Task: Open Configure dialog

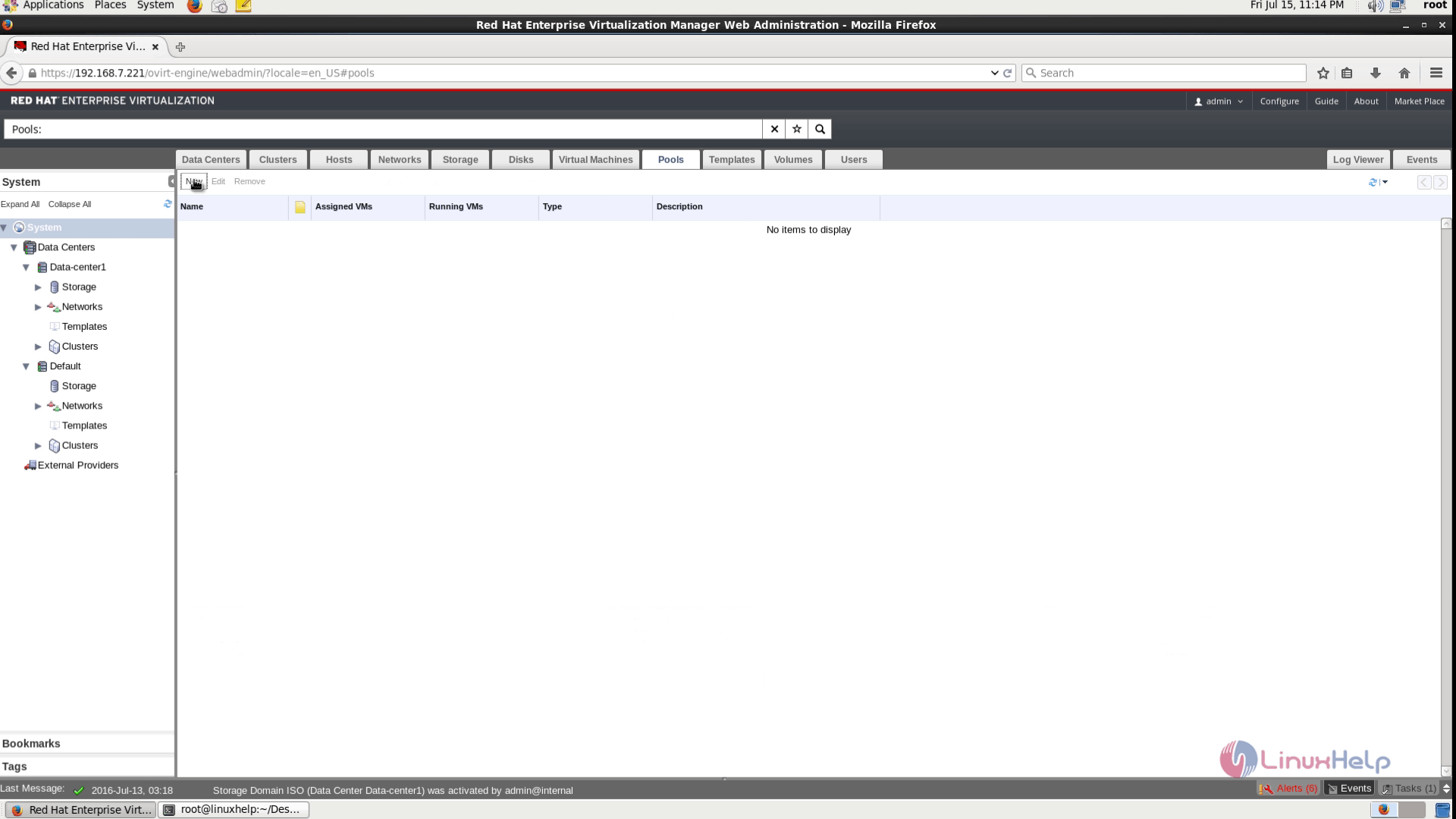Action: point(1279,101)
